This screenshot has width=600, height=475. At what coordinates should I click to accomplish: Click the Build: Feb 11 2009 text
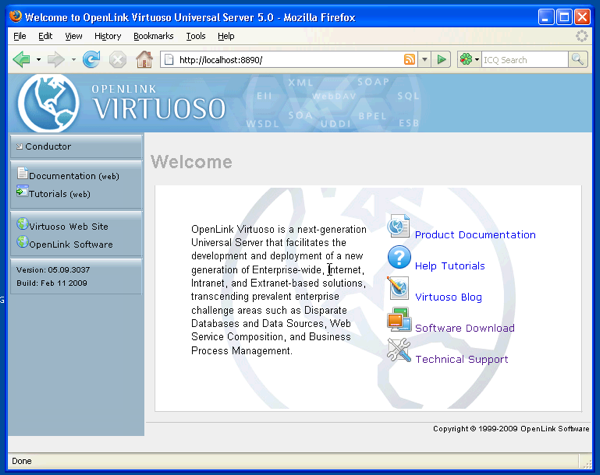click(x=52, y=283)
